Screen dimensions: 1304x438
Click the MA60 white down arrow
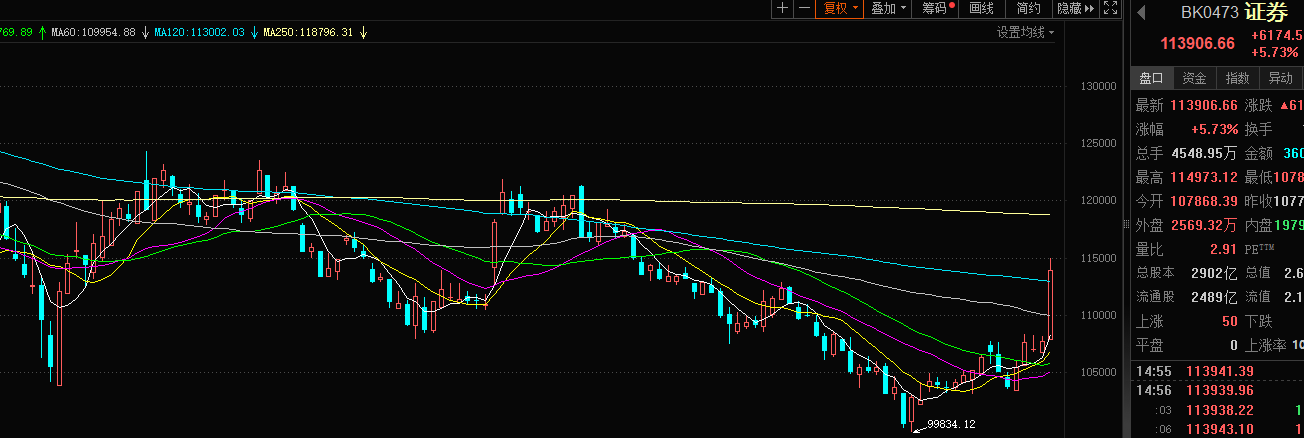click(x=145, y=32)
